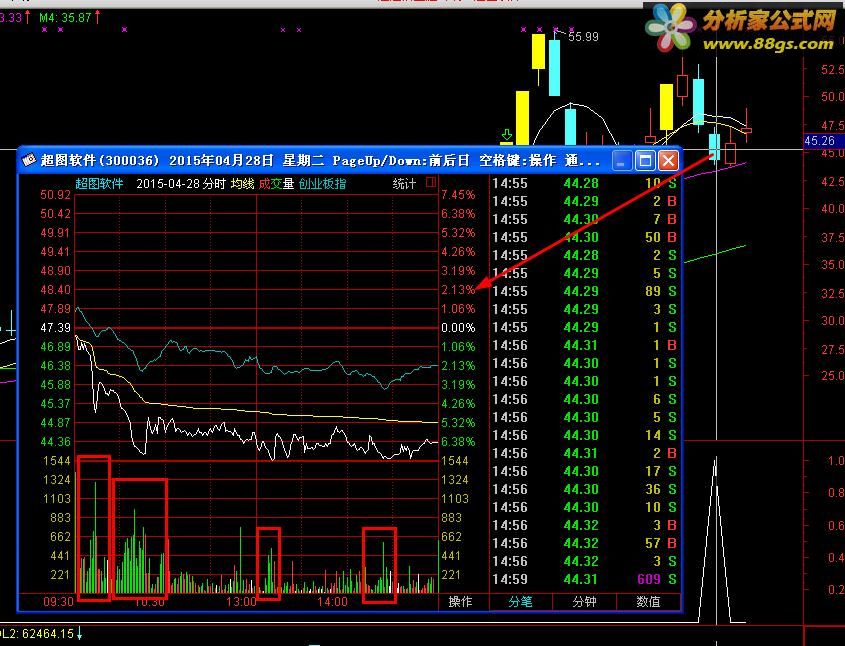Click the 2015-04-28 分时 header text

coord(181,184)
